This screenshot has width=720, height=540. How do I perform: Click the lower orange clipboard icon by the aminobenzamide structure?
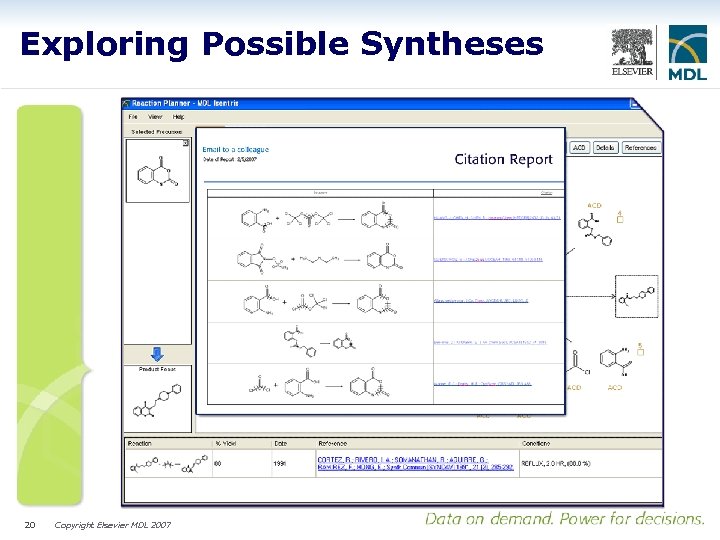[x=641, y=349]
